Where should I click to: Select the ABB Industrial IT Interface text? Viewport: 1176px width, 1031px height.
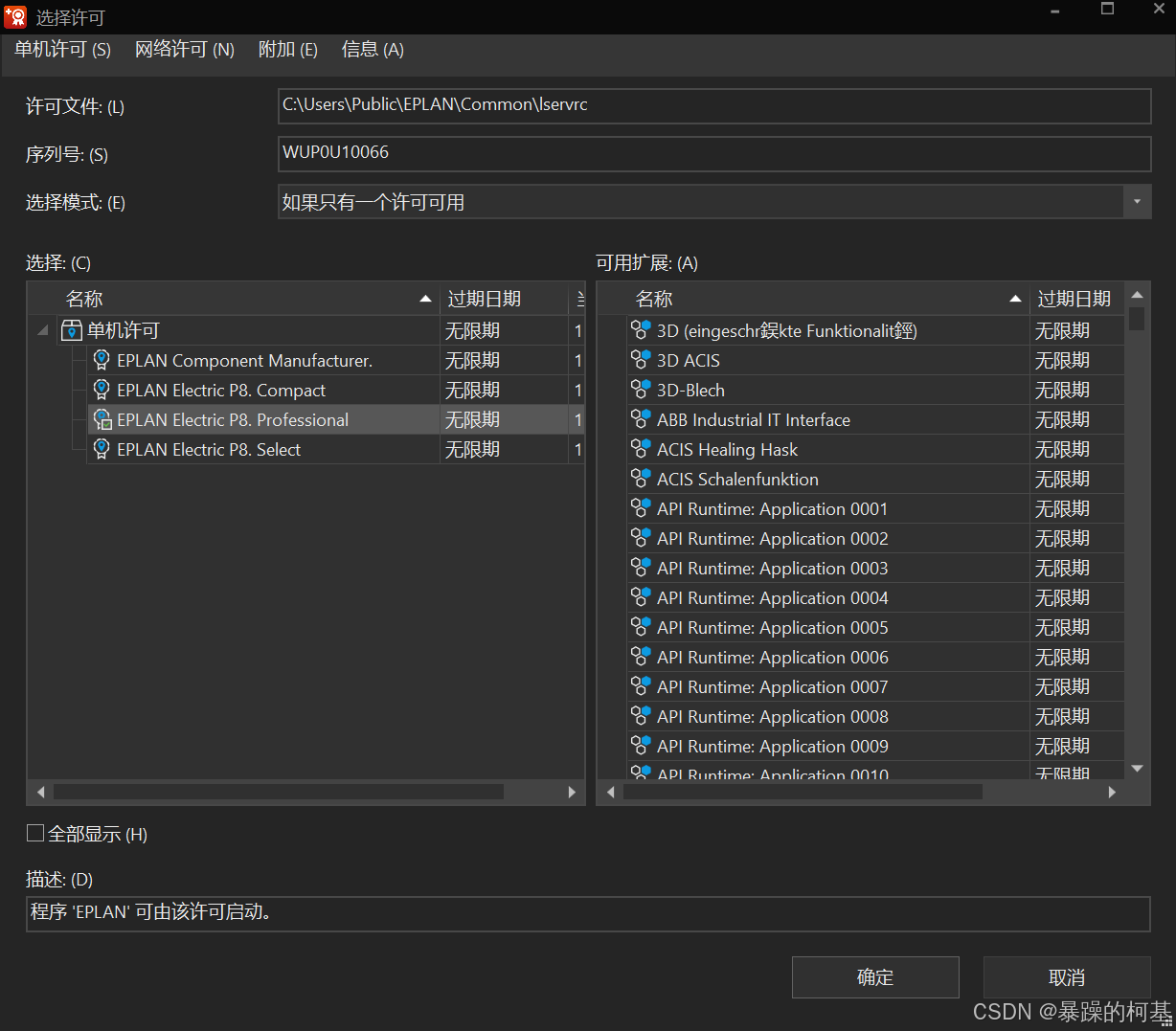[754, 419]
